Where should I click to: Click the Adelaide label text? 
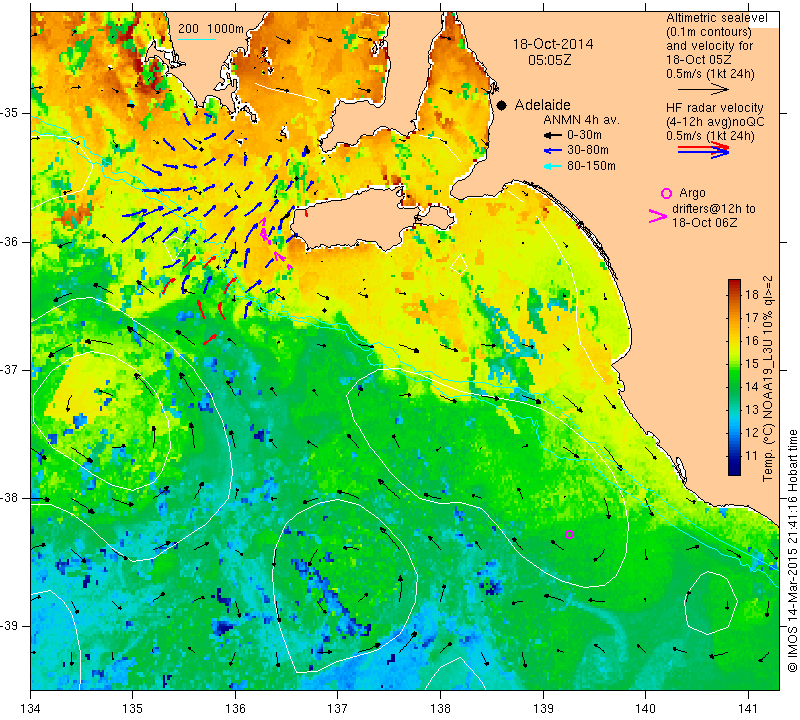[x=542, y=105]
